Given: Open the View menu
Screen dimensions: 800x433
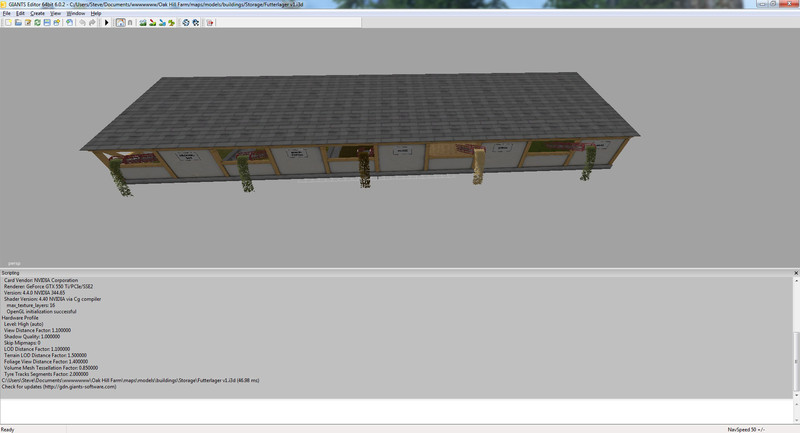Looking at the screenshot, I should click(56, 13).
